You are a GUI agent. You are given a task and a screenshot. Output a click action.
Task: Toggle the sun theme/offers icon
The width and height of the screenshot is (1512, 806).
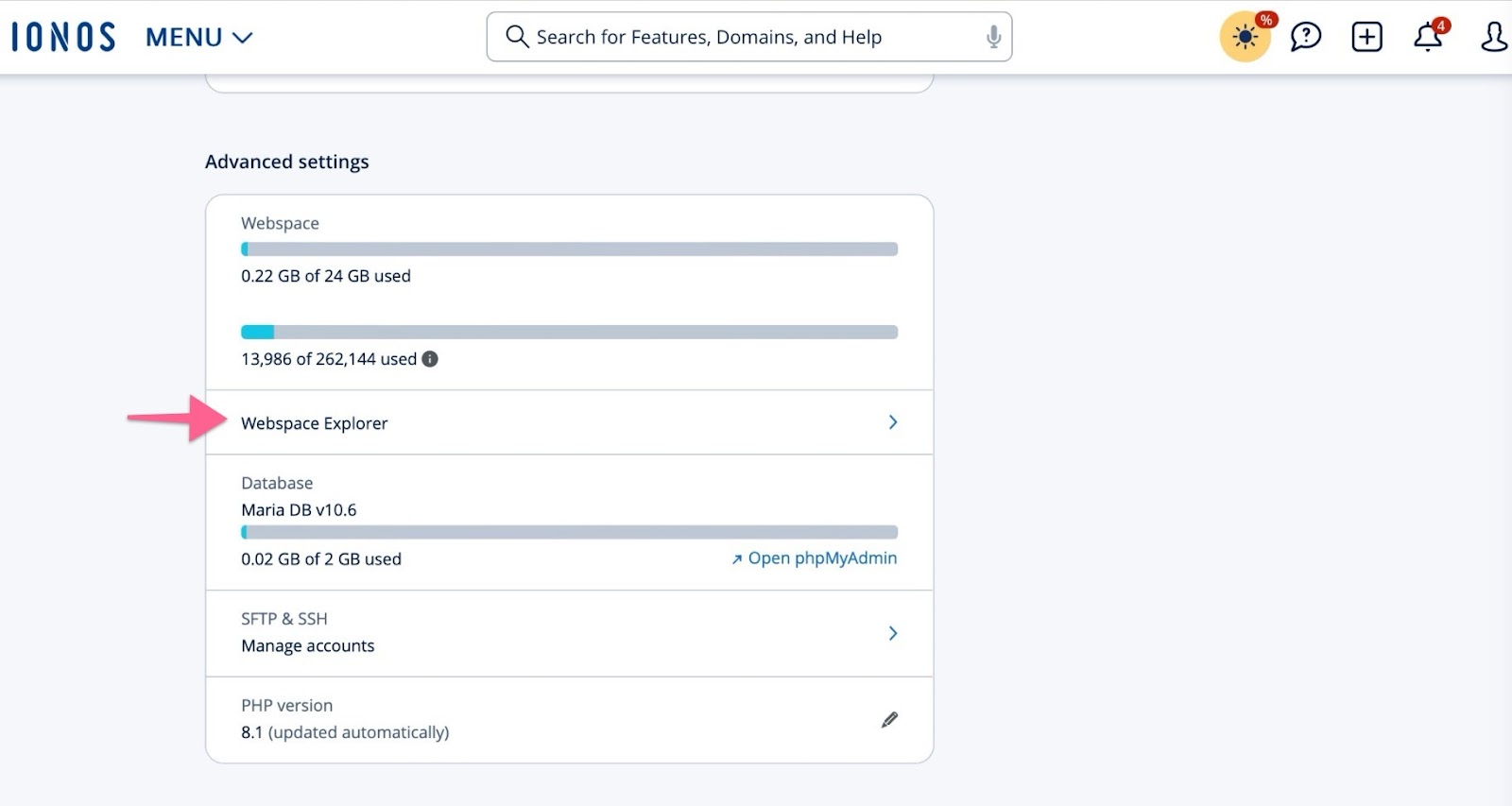pyautogui.click(x=1246, y=38)
